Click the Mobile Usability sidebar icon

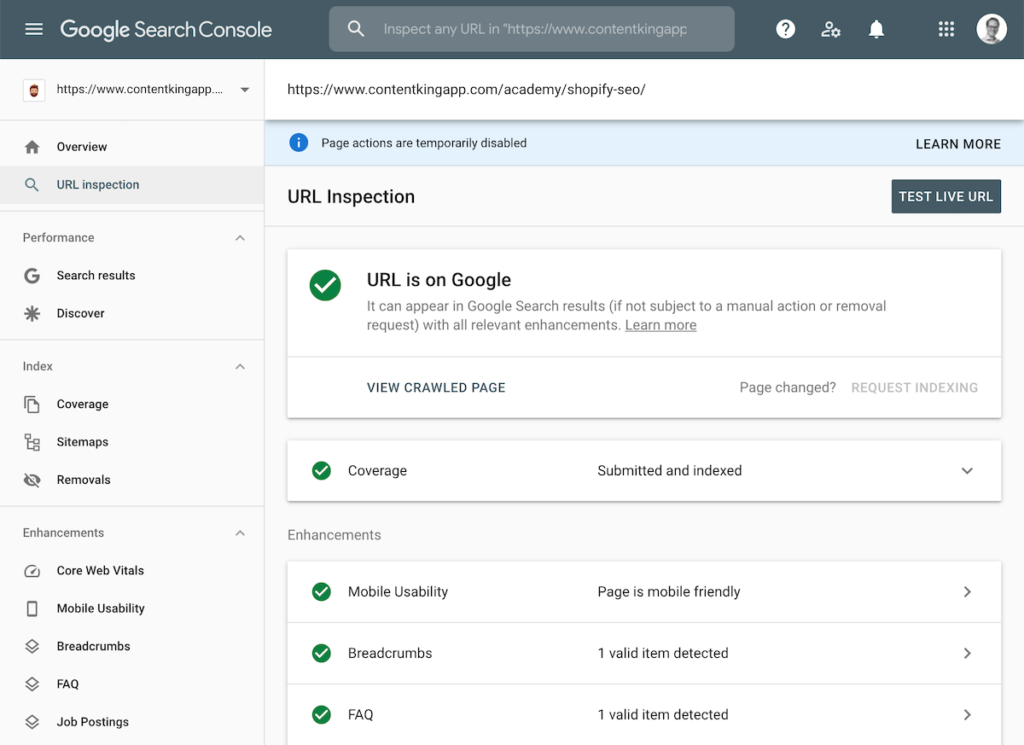(x=31, y=608)
